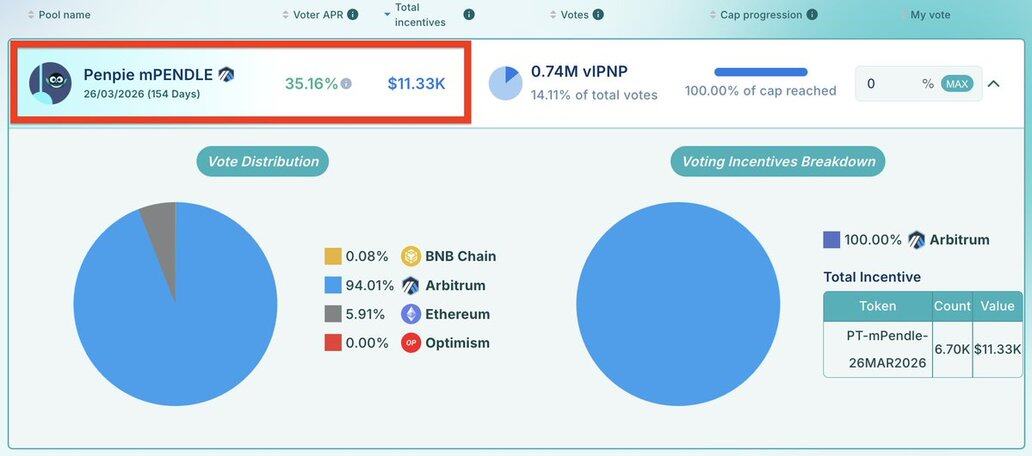Click the Total incentives info icon
This screenshot has height=456, width=1032.
(x=469, y=15)
